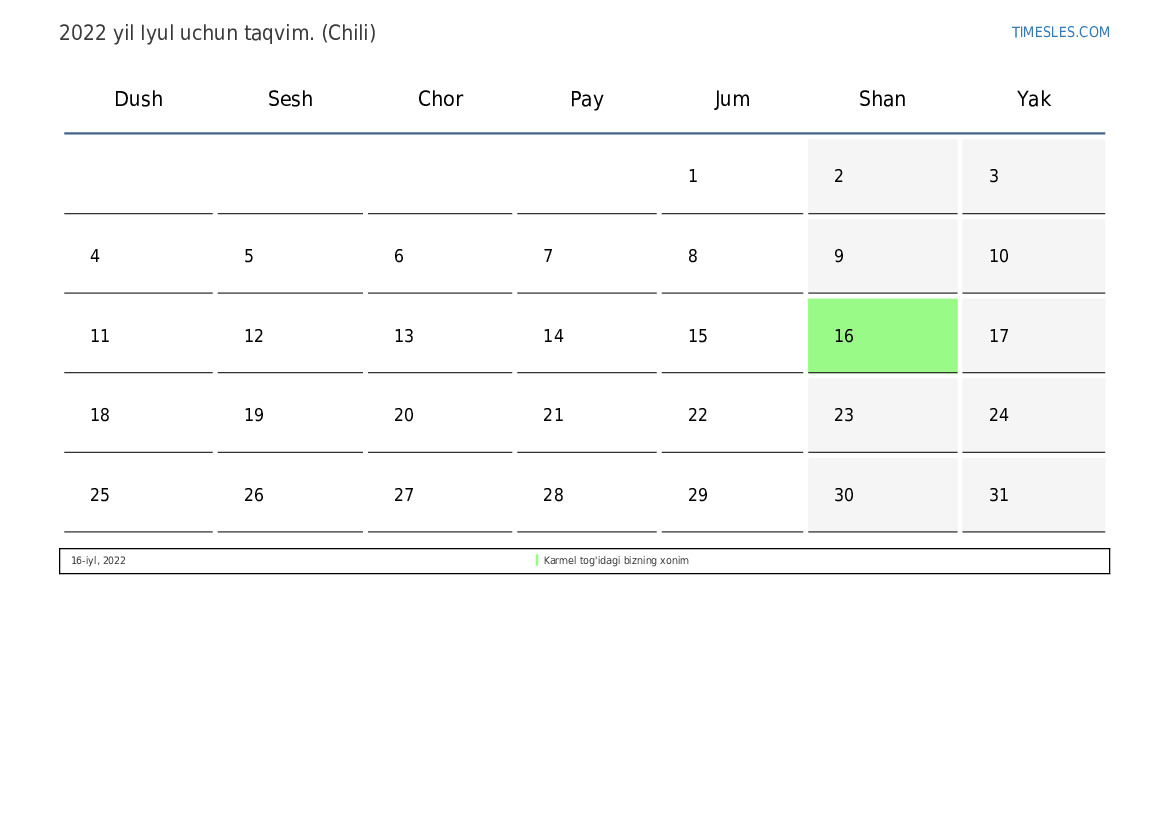The image size is (1169, 827).
Task: Click Sunday date 24
Action: pyautogui.click(x=999, y=415)
